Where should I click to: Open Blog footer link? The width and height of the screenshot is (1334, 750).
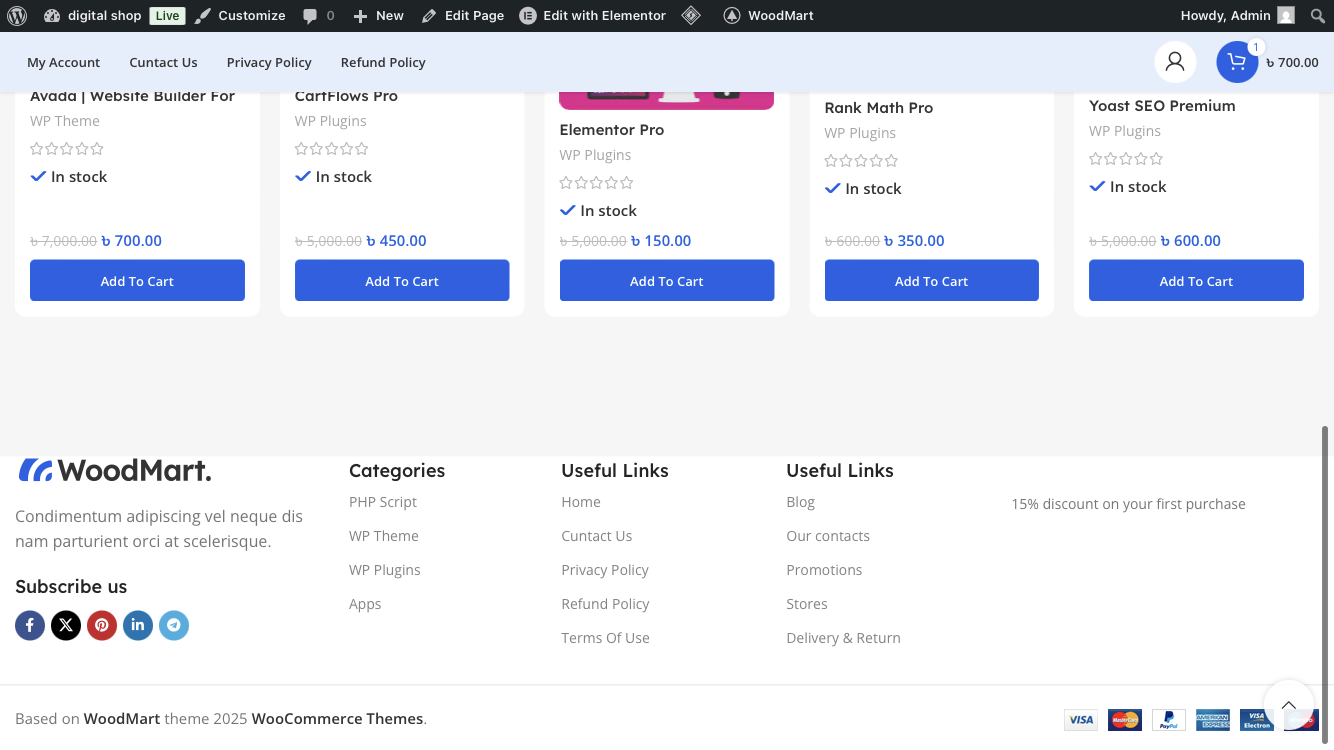pyautogui.click(x=800, y=502)
